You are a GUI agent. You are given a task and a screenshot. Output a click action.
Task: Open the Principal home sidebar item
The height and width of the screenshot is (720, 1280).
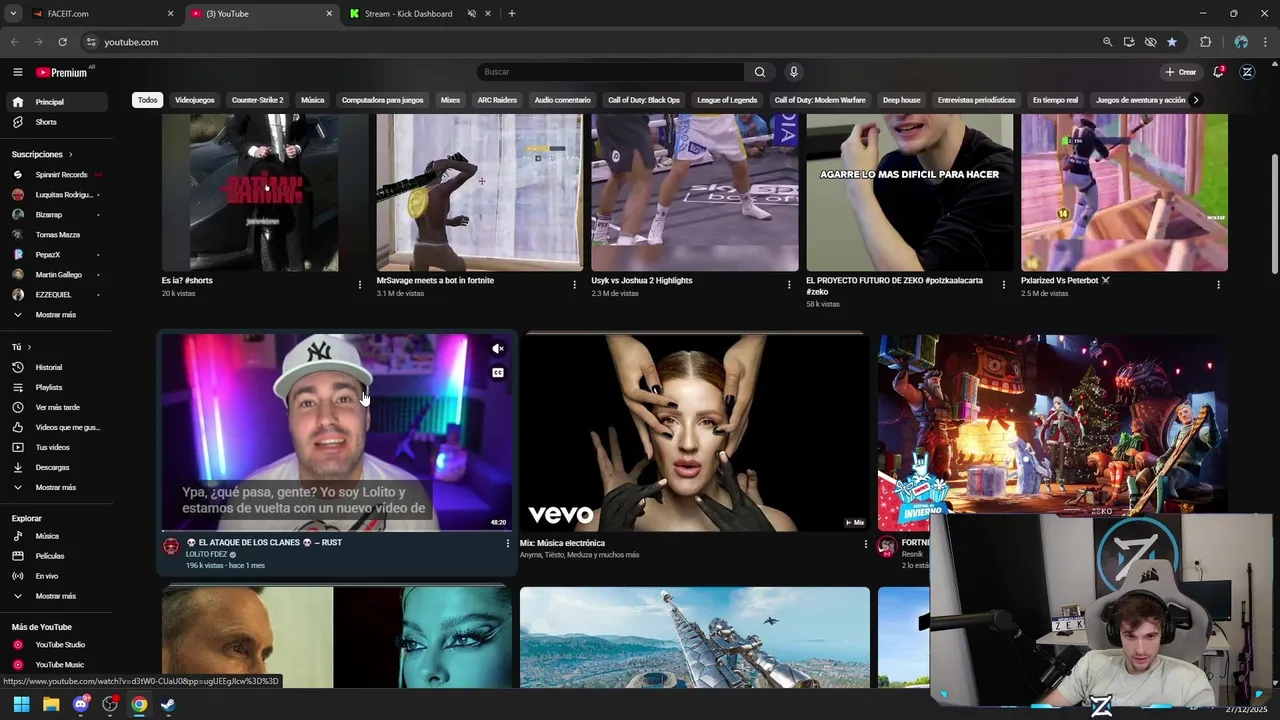pos(56,102)
